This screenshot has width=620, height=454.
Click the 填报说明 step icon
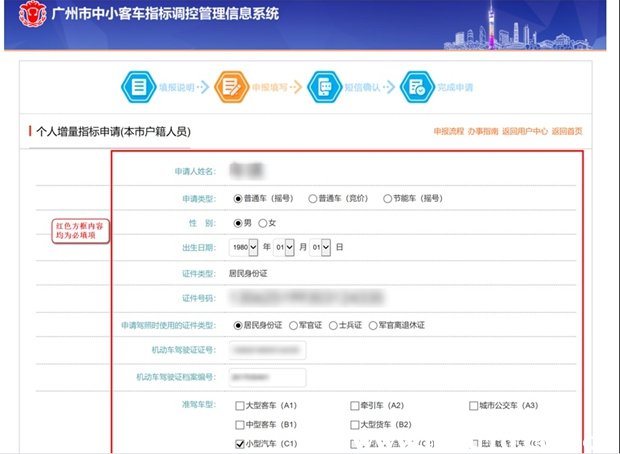tap(137, 87)
